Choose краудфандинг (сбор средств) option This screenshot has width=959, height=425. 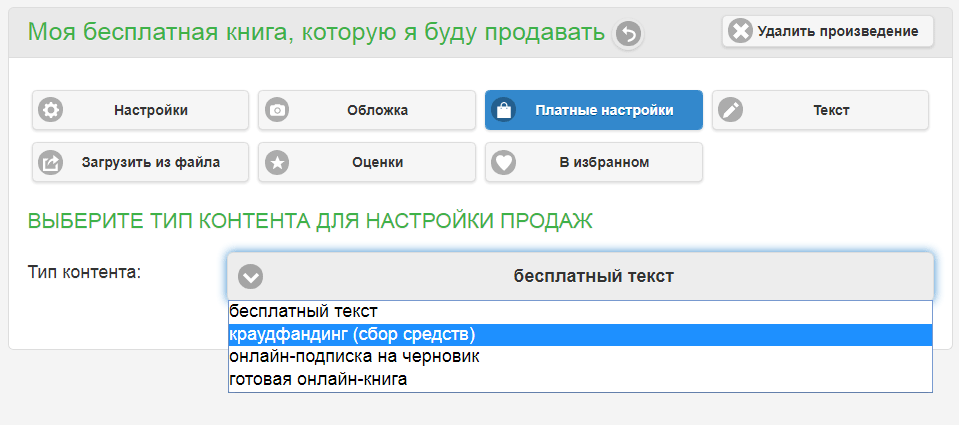[351, 333]
